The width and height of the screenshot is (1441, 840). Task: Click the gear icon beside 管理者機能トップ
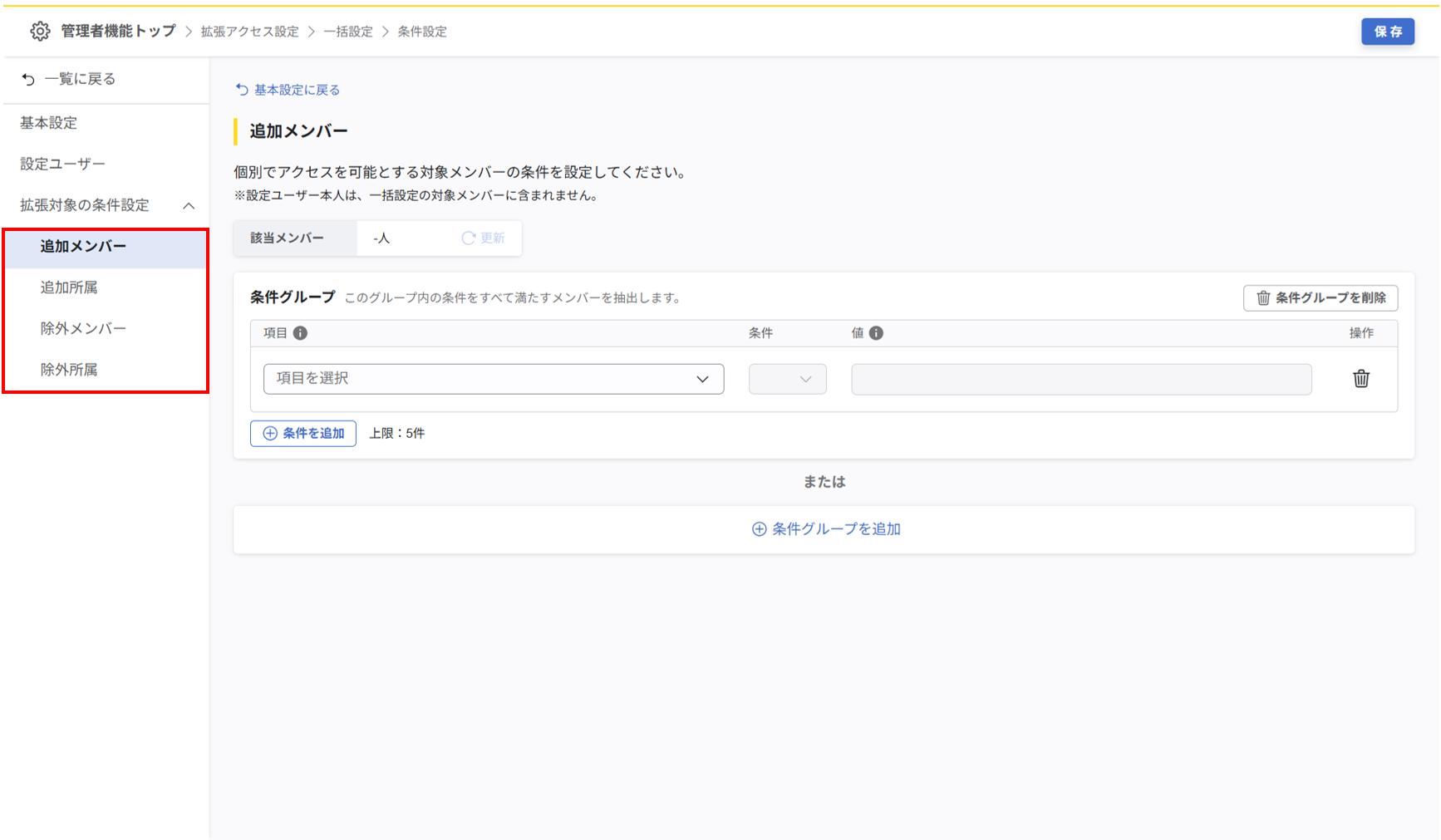(40, 32)
